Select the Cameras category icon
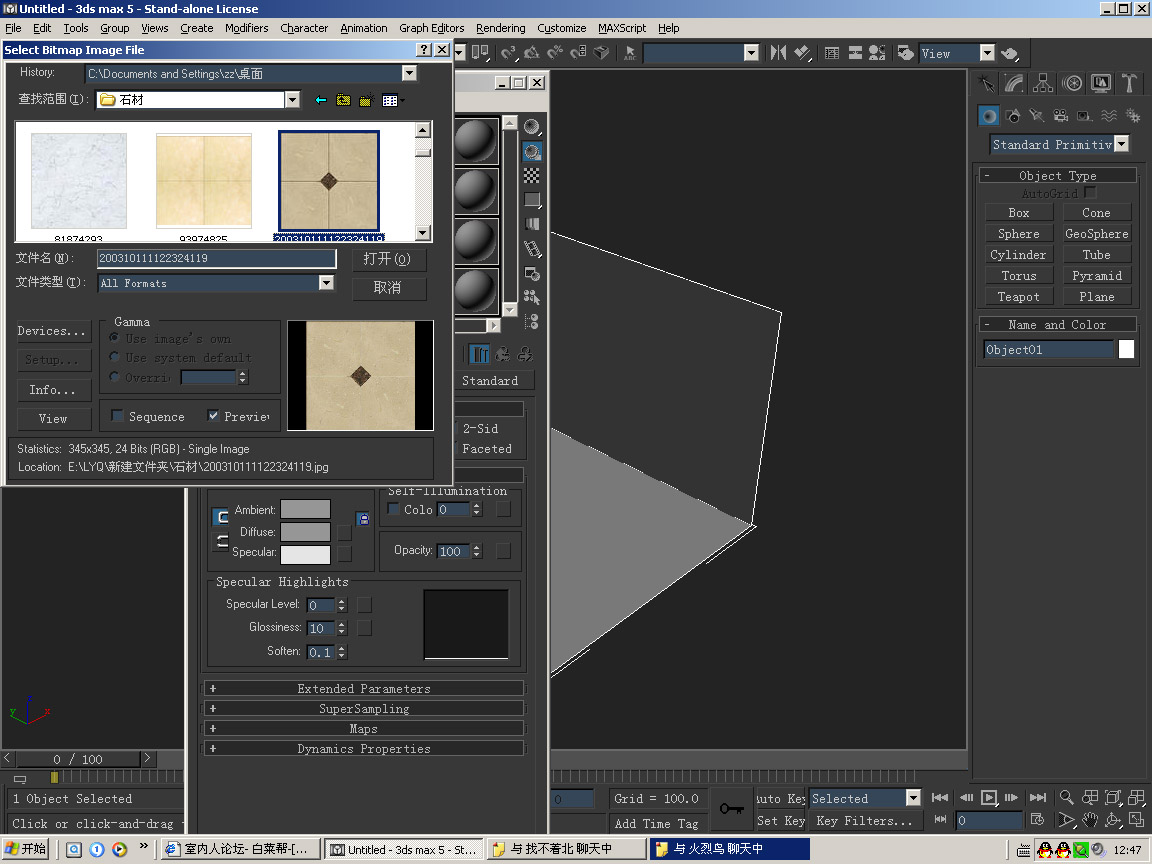Viewport: 1152px width, 864px height. (x=1061, y=116)
